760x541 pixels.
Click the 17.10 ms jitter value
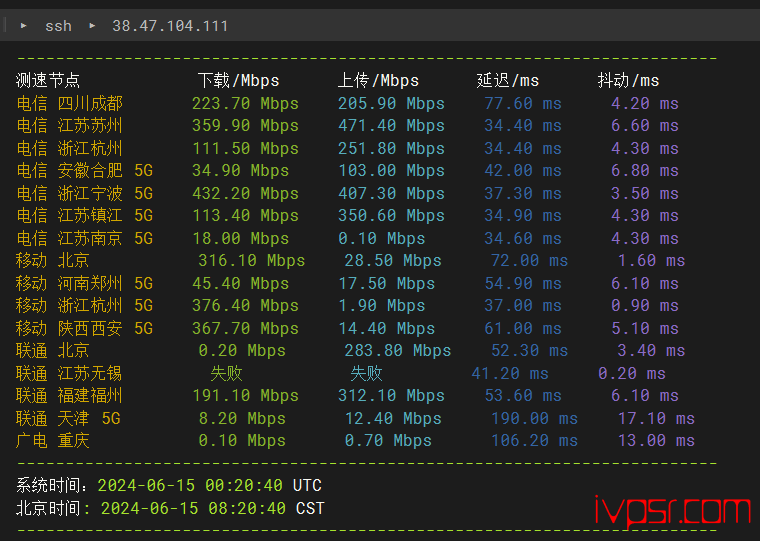pyautogui.click(x=656, y=418)
